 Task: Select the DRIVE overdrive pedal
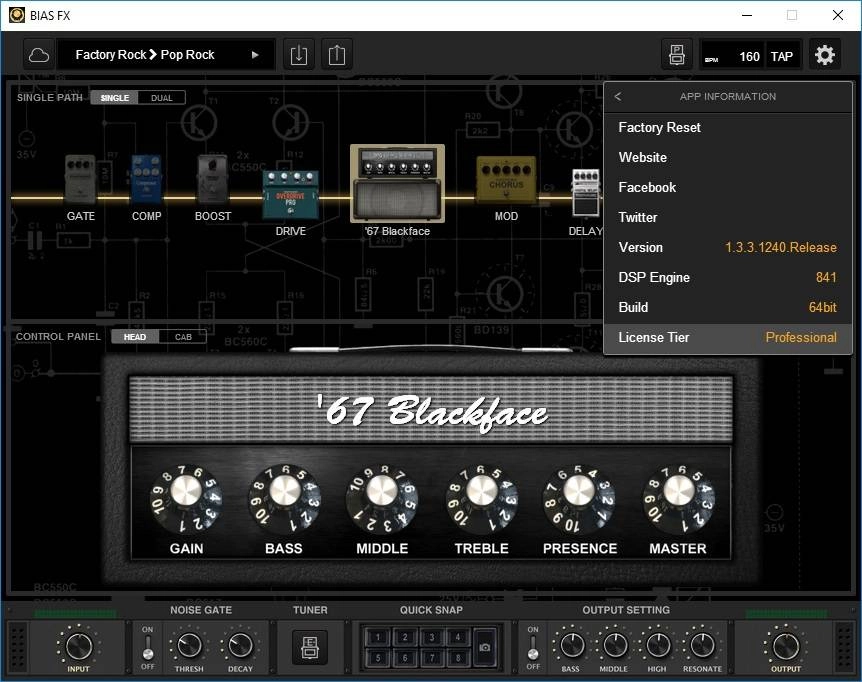point(290,195)
